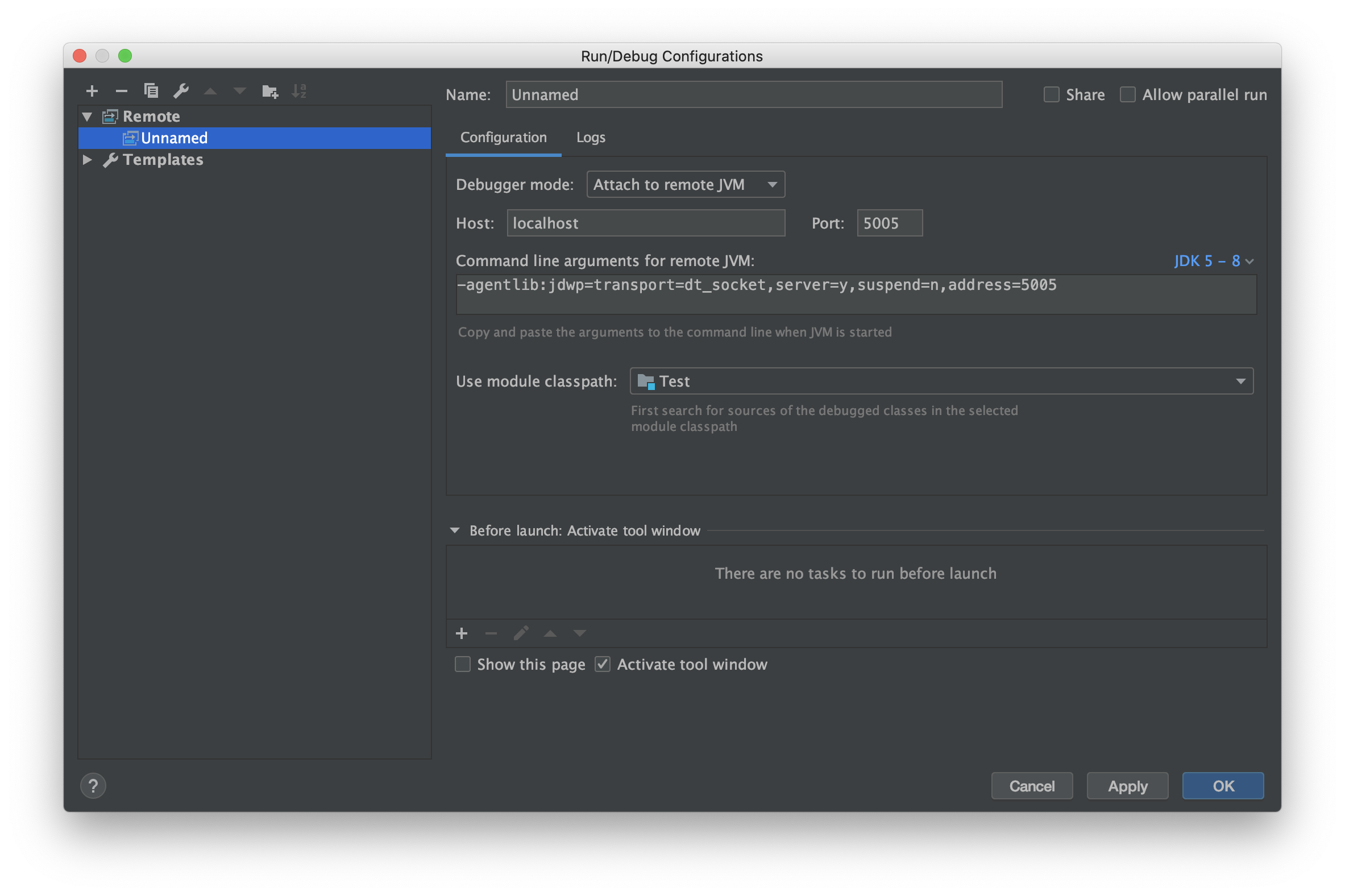Enable the Share checkbox
The image size is (1345, 896).
pos(1051,95)
